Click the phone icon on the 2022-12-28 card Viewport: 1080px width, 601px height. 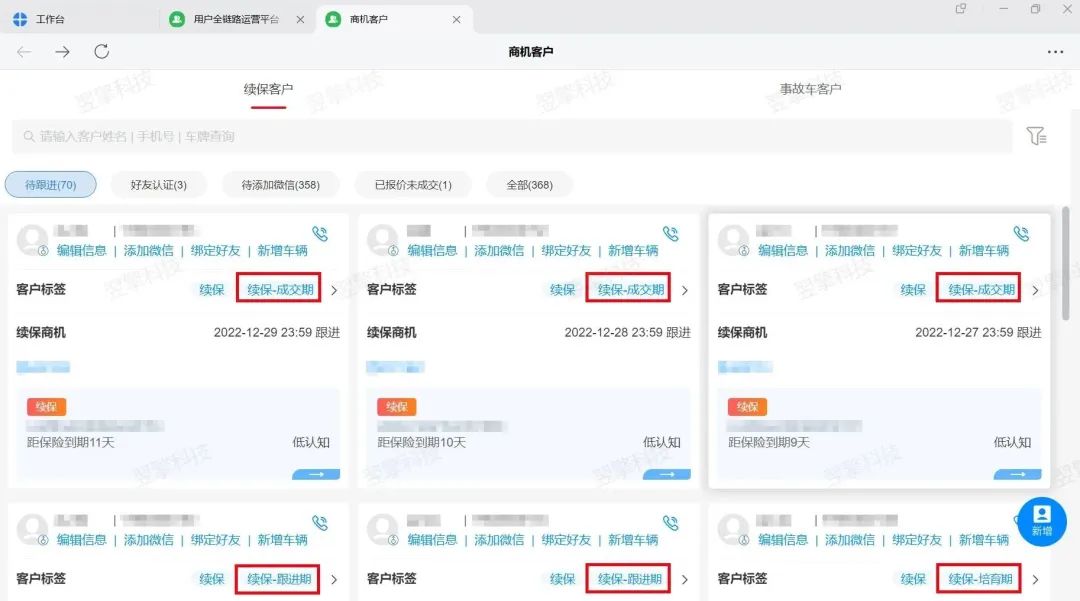coord(671,234)
